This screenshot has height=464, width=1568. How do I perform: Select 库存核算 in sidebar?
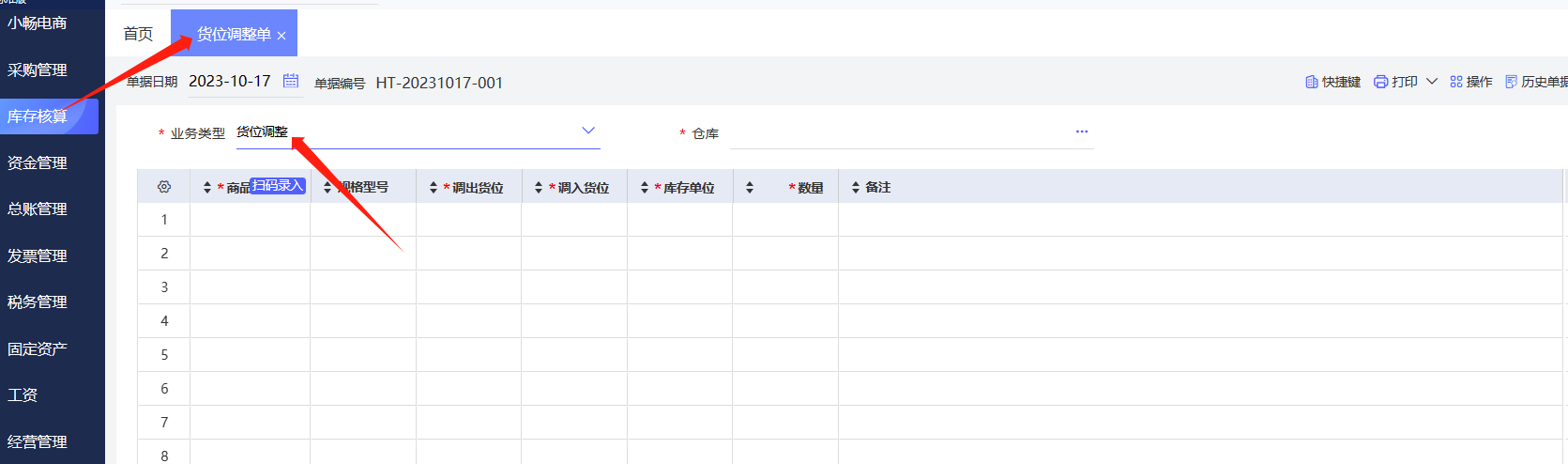pyautogui.click(x=38, y=116)
